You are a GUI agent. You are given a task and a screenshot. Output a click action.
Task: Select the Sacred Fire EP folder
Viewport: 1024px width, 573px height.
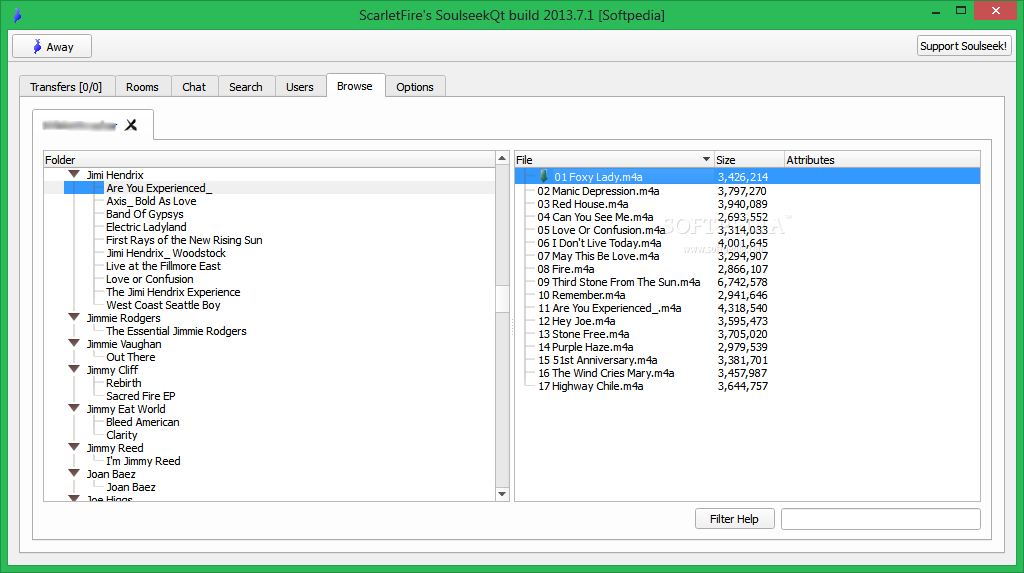click(x=140, y=396)
